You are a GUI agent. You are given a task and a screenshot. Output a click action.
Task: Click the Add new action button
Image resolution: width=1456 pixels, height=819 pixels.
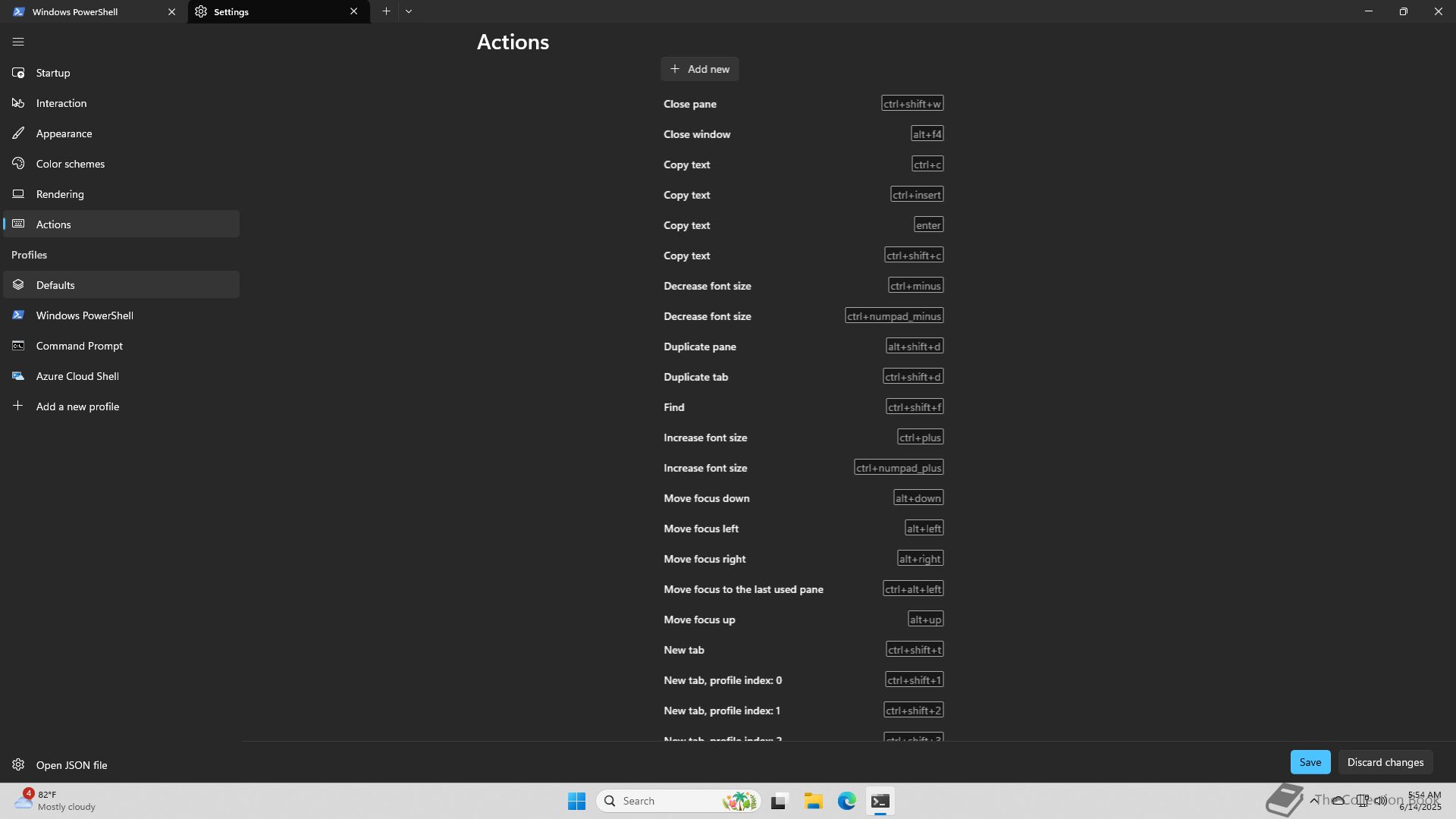699,69
